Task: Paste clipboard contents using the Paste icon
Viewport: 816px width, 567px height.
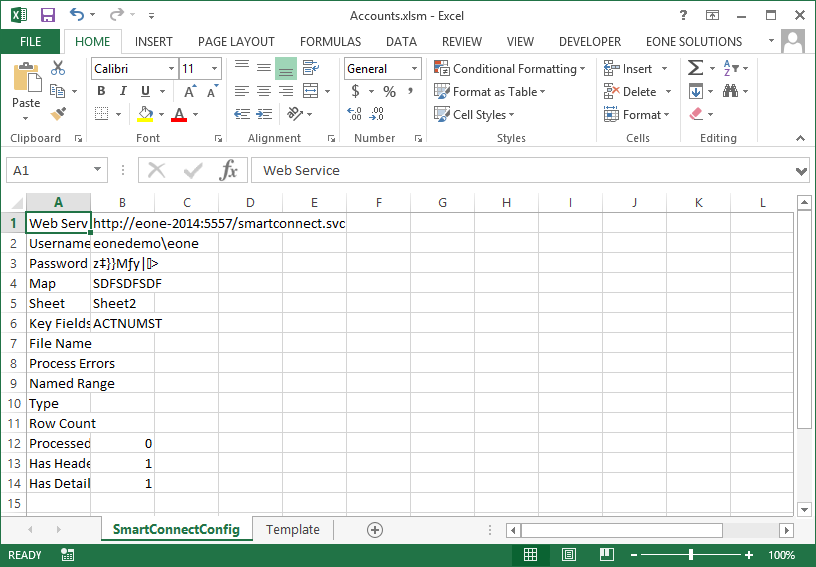Action: (x=26, y=78)
